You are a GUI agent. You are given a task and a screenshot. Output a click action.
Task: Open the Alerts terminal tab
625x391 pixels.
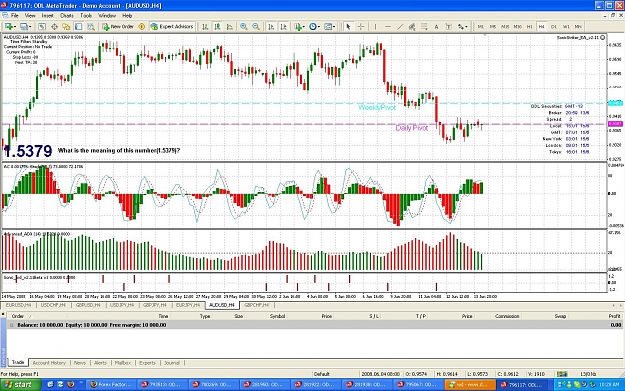(100, 363)
